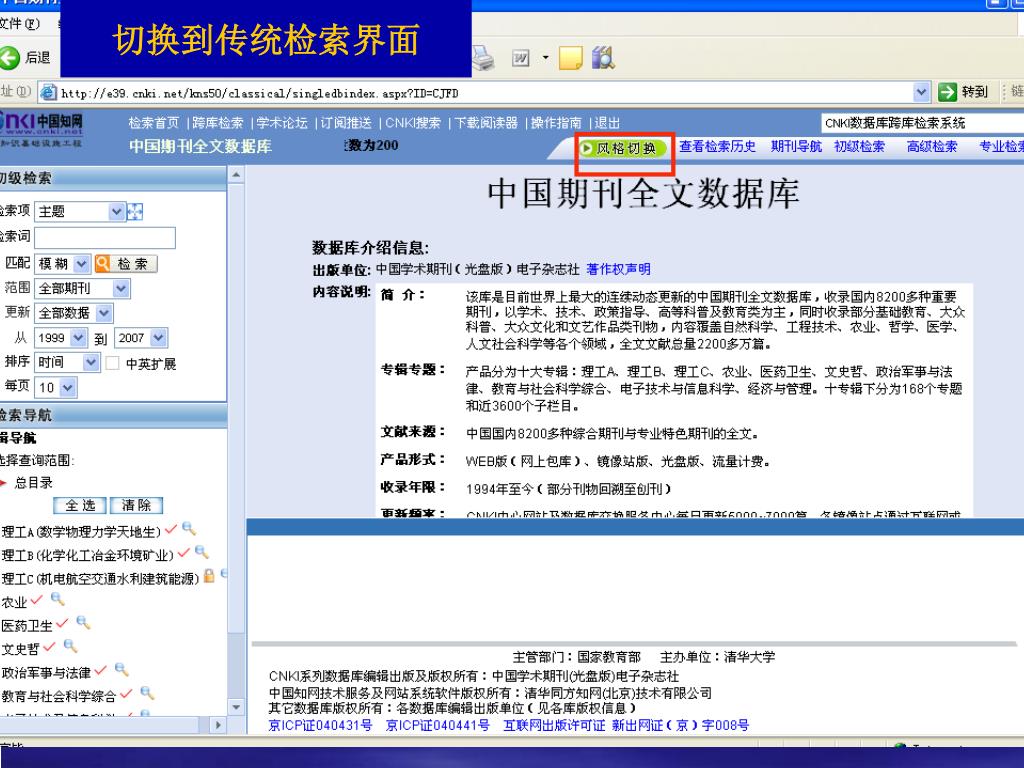Open the end year 2007 dropdown
Screen dimensions: 1024x768
(x=159, y=338)
